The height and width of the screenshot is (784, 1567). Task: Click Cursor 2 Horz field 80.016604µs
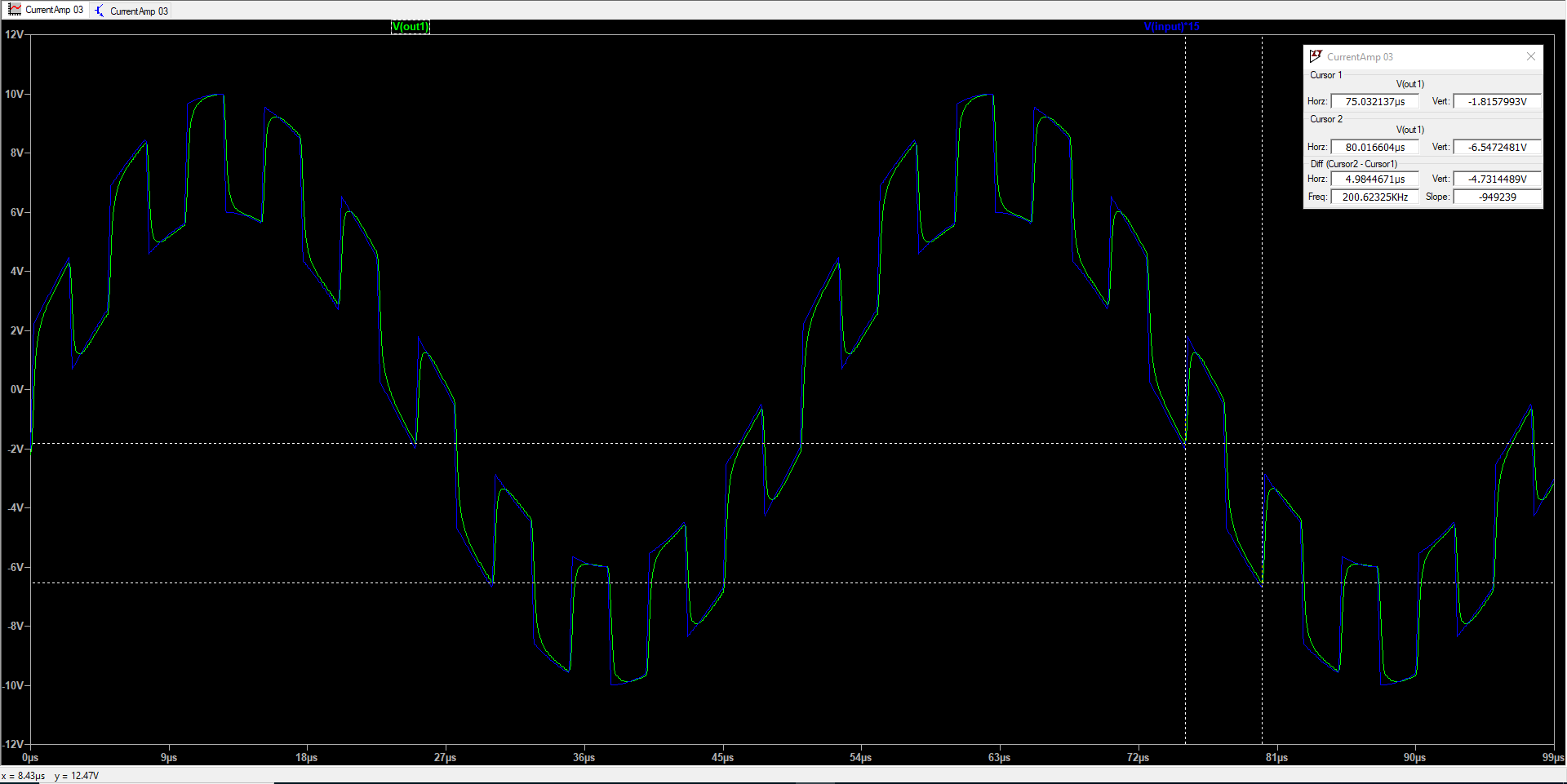click(x=1375, y=147)
